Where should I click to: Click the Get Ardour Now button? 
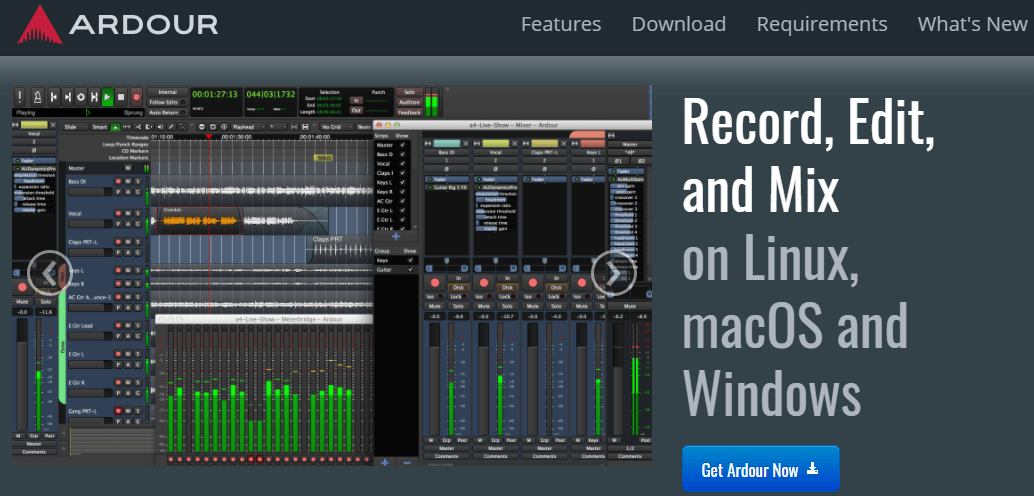[760, 470]
